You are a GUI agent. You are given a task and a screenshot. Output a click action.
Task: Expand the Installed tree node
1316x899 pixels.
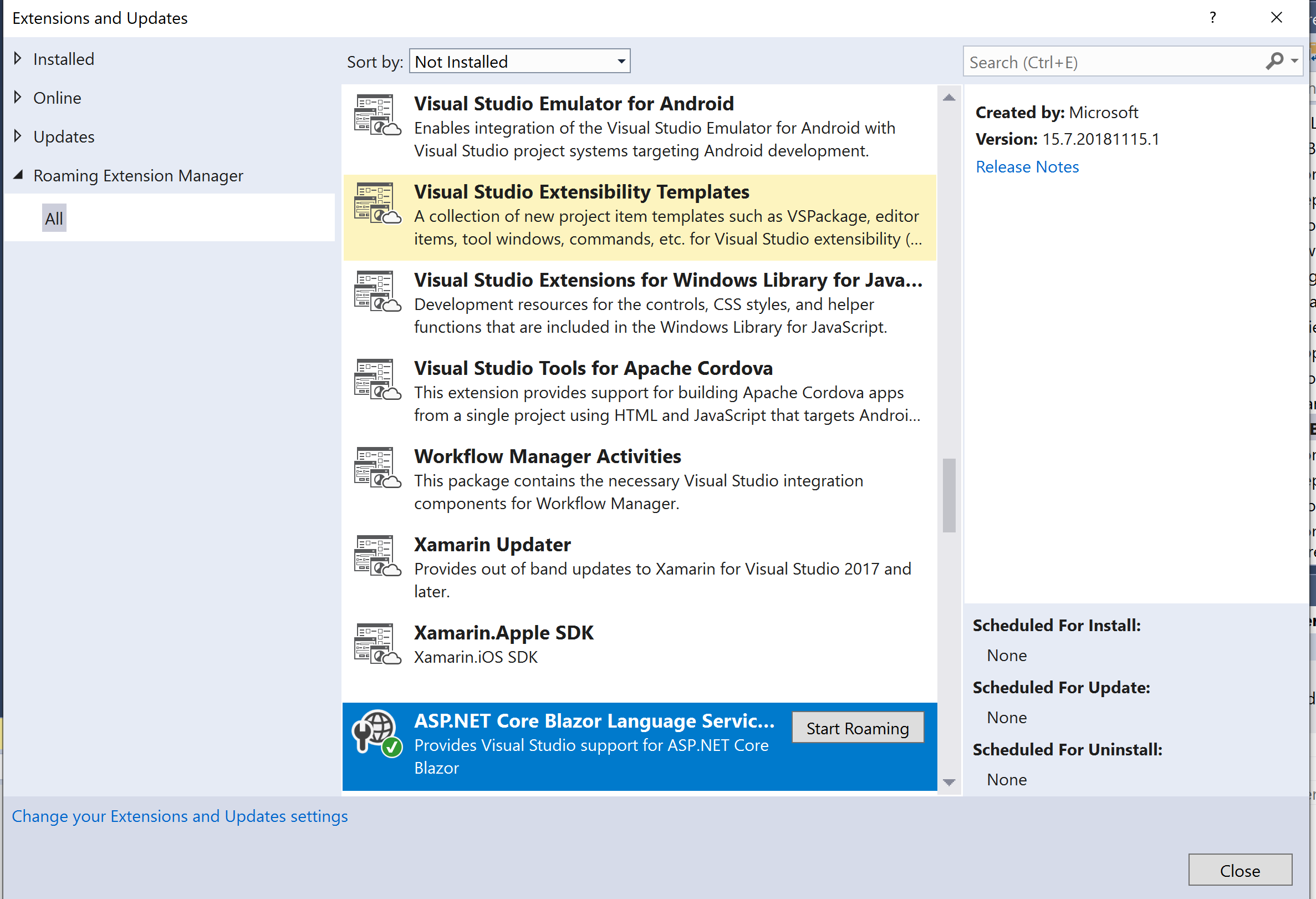[18, 58]
